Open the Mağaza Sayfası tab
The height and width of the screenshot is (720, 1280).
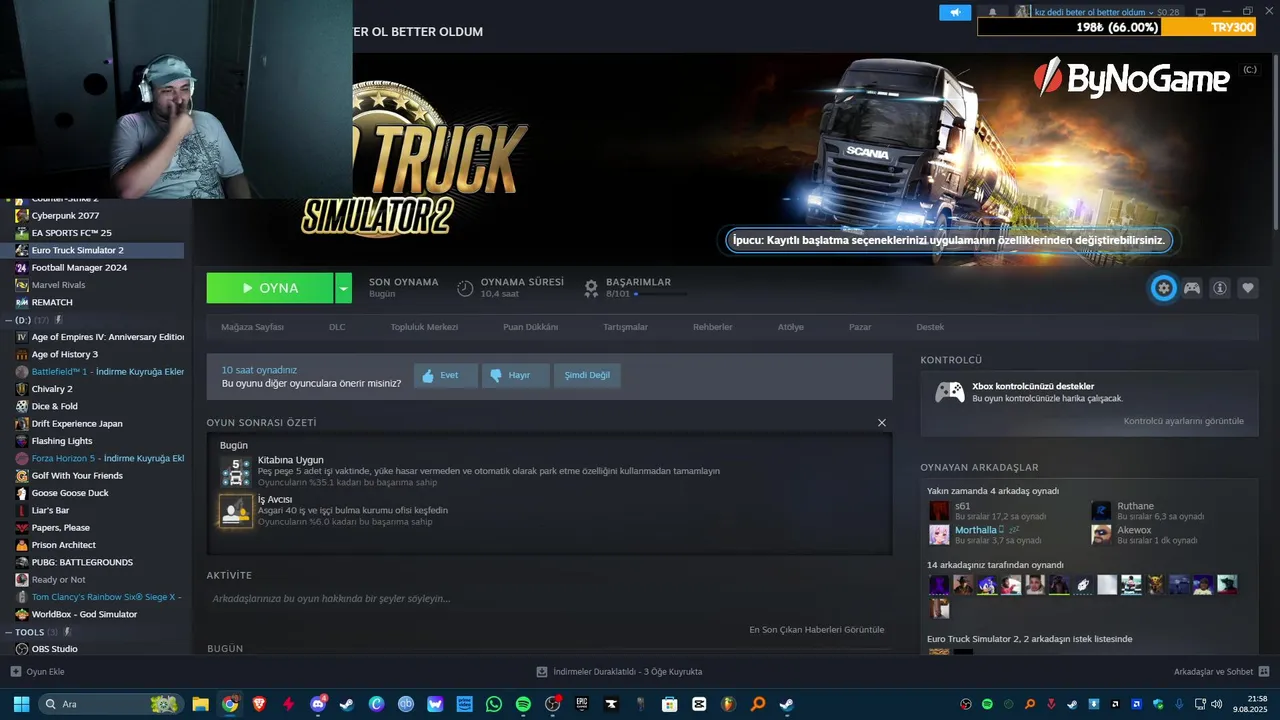[252, 327]
